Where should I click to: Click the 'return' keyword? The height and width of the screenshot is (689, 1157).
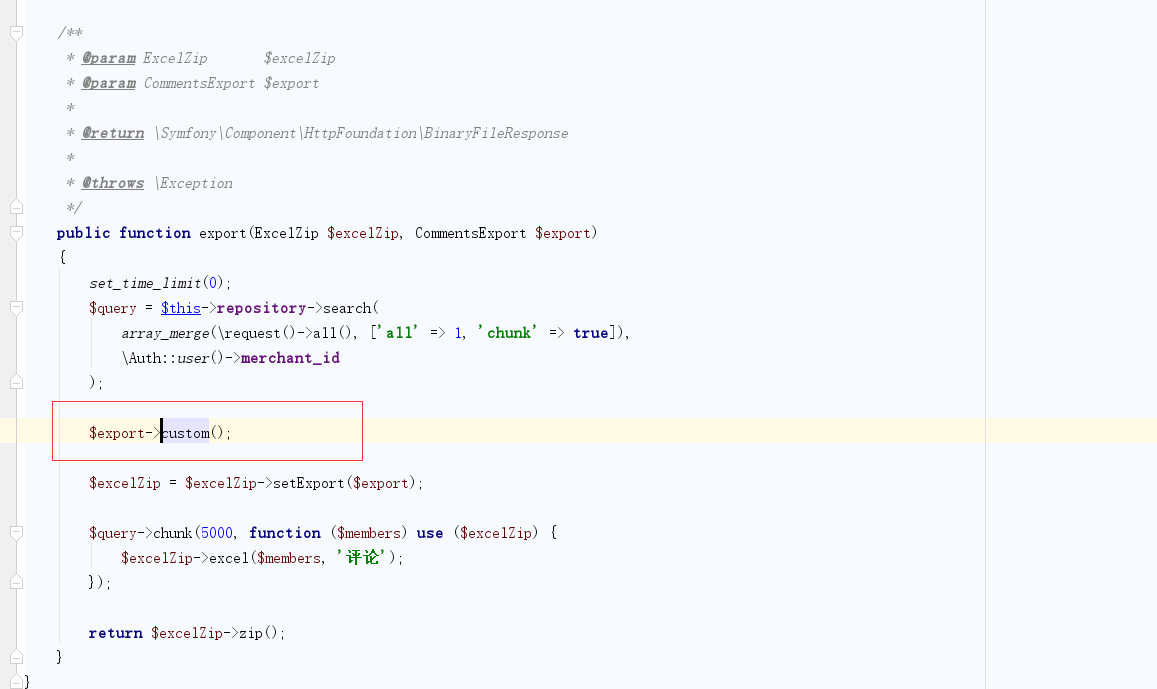115,633
